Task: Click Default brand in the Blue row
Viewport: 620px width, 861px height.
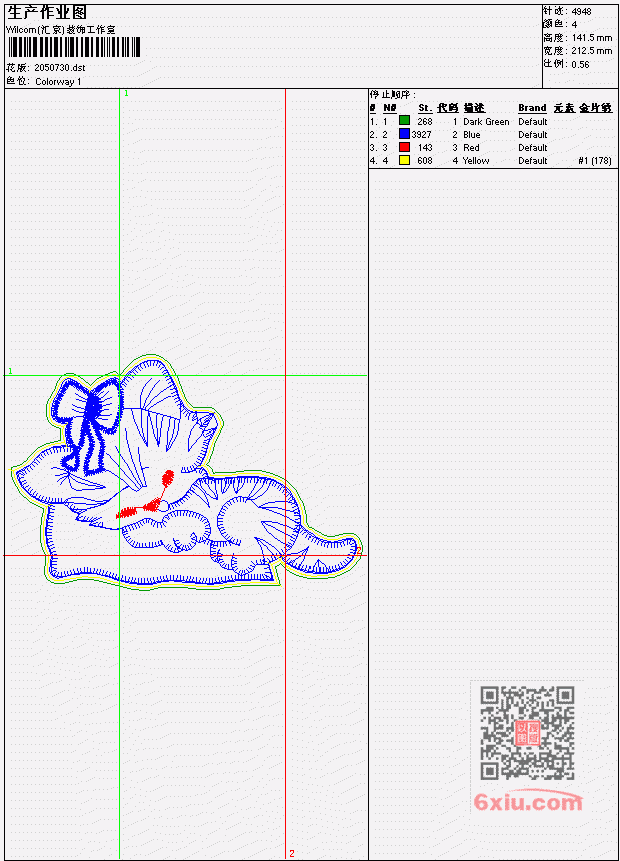Action: (x=533, y=135)
